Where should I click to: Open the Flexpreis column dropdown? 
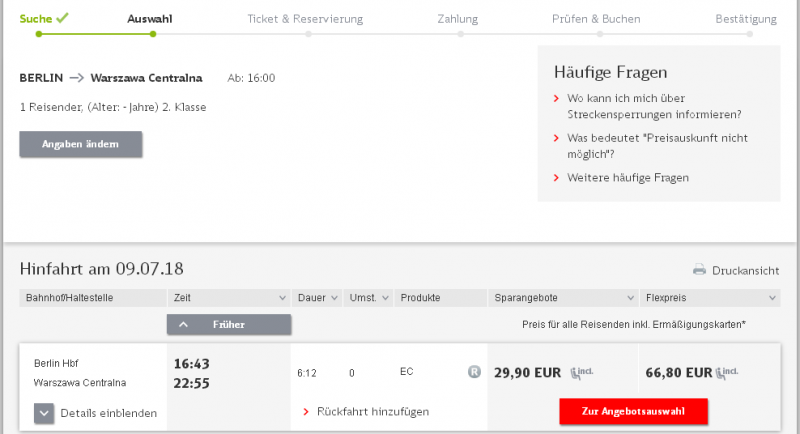click(772, 298)
